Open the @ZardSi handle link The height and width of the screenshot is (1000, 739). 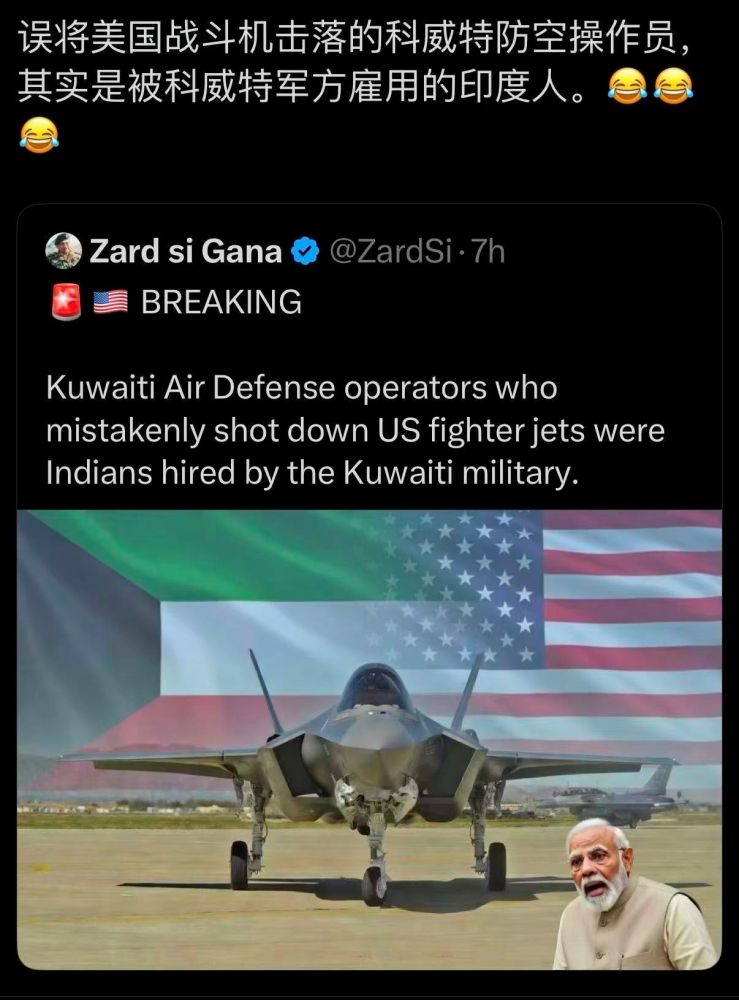(390, 252)
